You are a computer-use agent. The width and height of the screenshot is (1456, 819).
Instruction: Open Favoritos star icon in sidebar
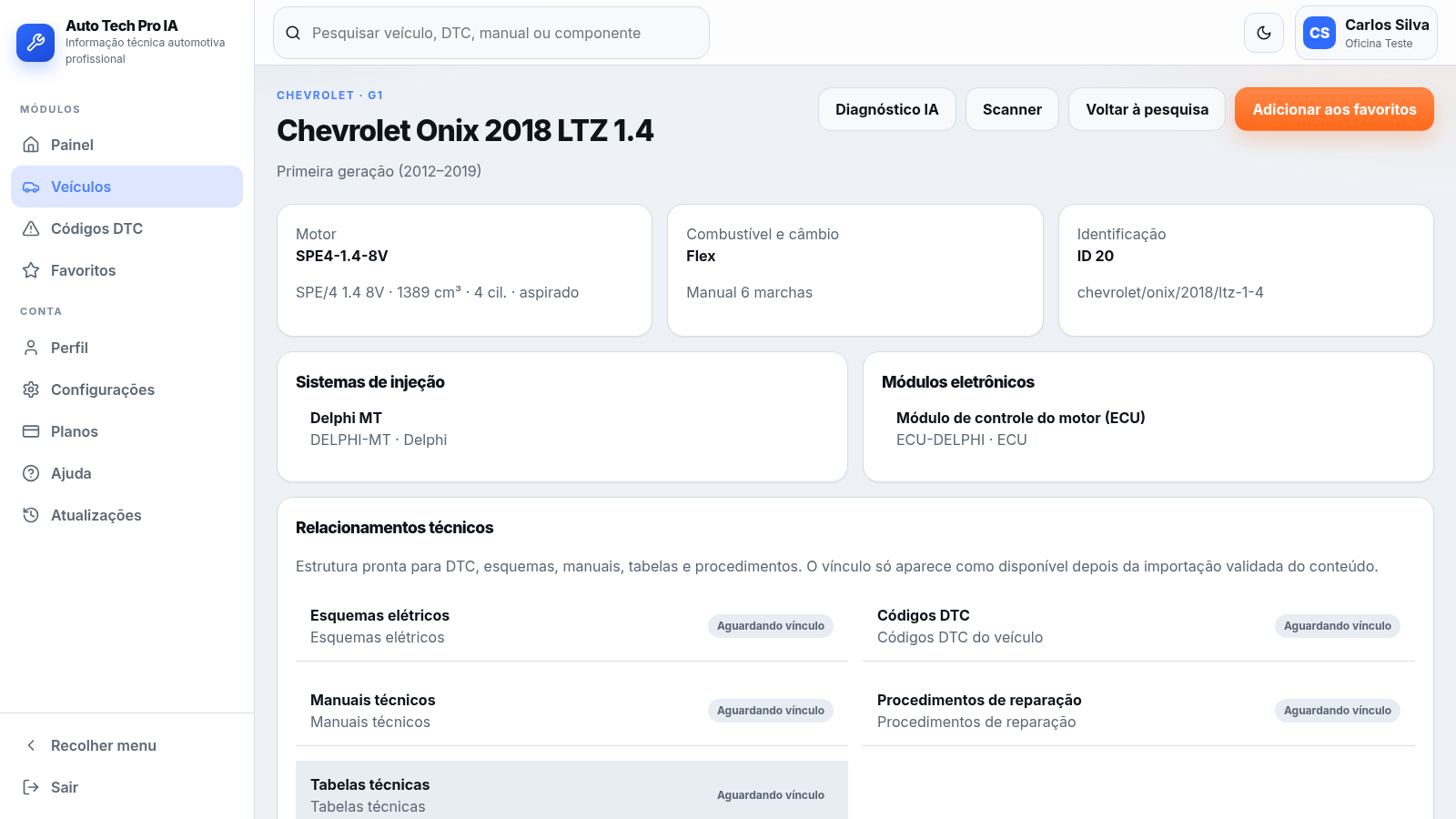coord(31,270)
